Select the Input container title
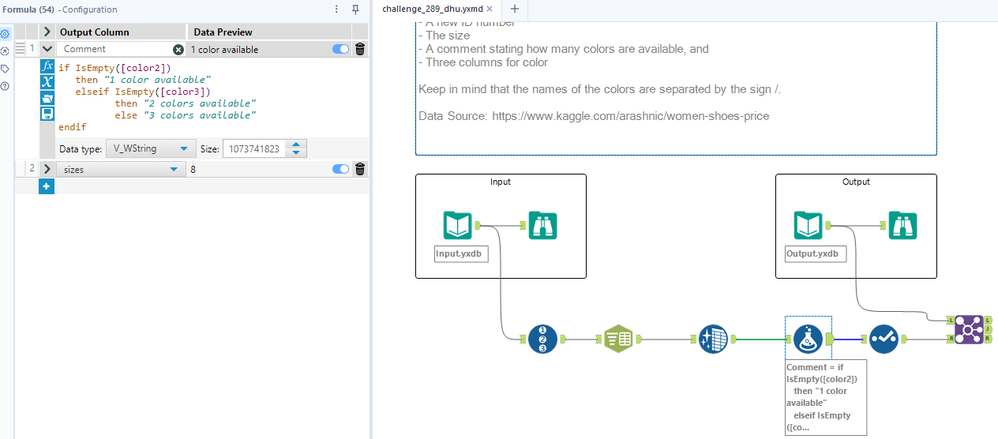 500,182
